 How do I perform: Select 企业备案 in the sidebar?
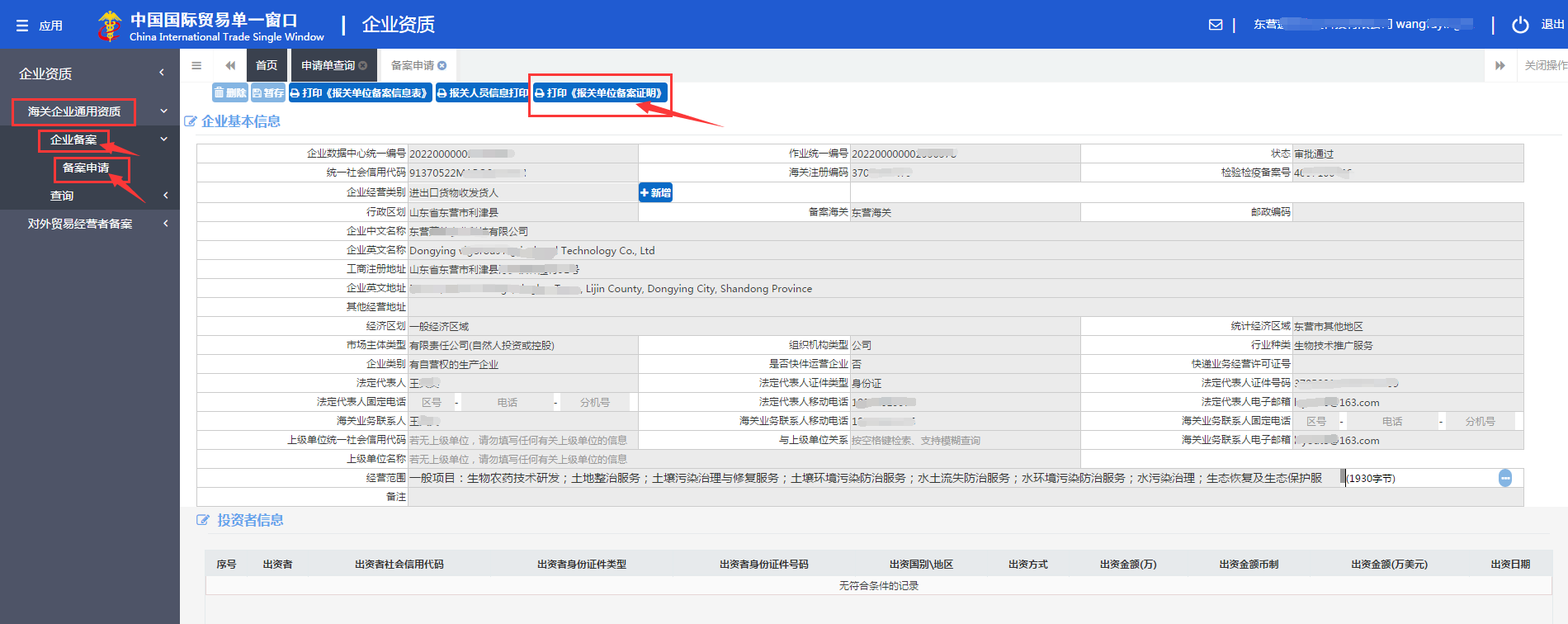coord(73,139)
